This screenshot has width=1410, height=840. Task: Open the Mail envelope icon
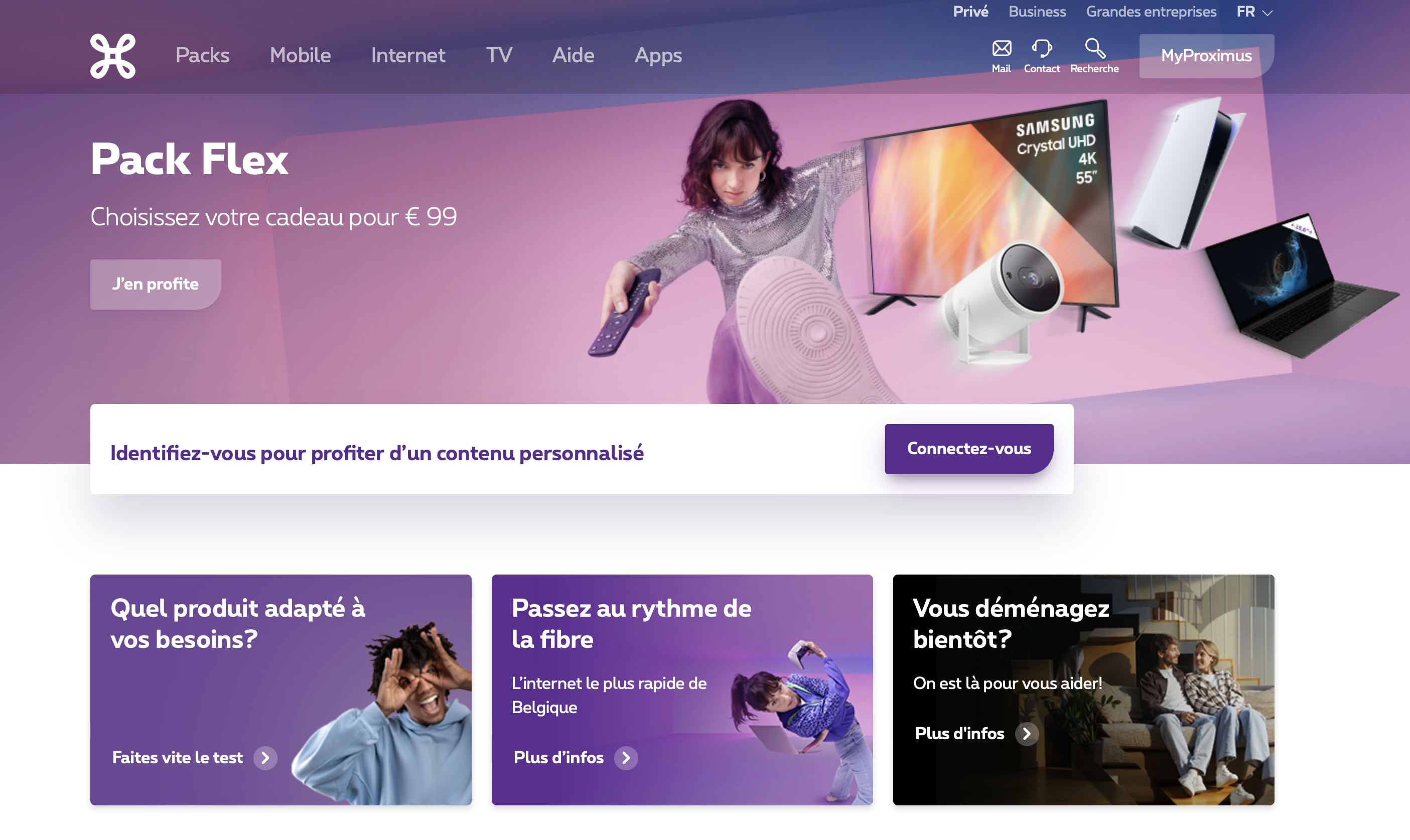pos(1002,48)
